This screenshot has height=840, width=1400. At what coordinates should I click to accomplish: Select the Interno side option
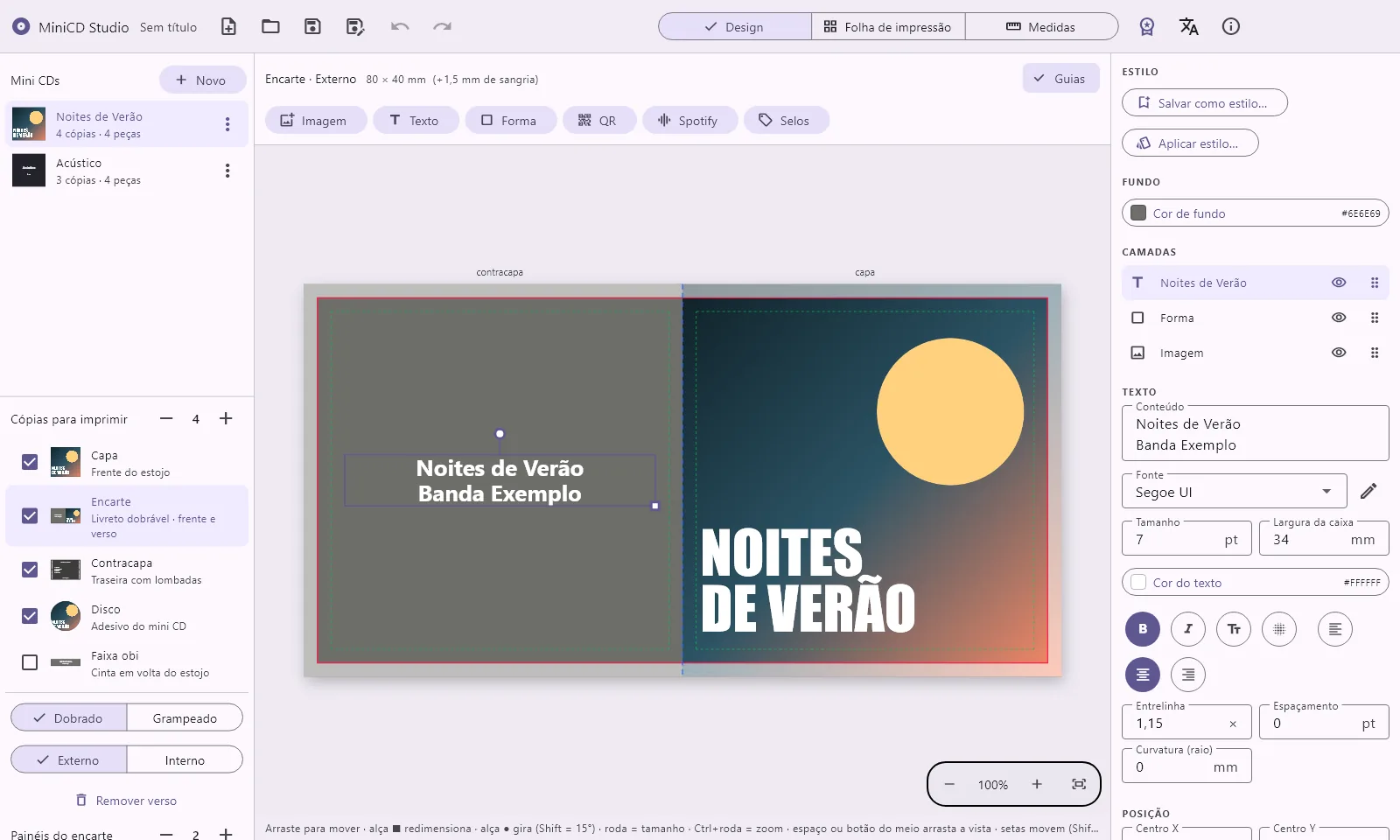pyautogui.click(x=185, y=759)
